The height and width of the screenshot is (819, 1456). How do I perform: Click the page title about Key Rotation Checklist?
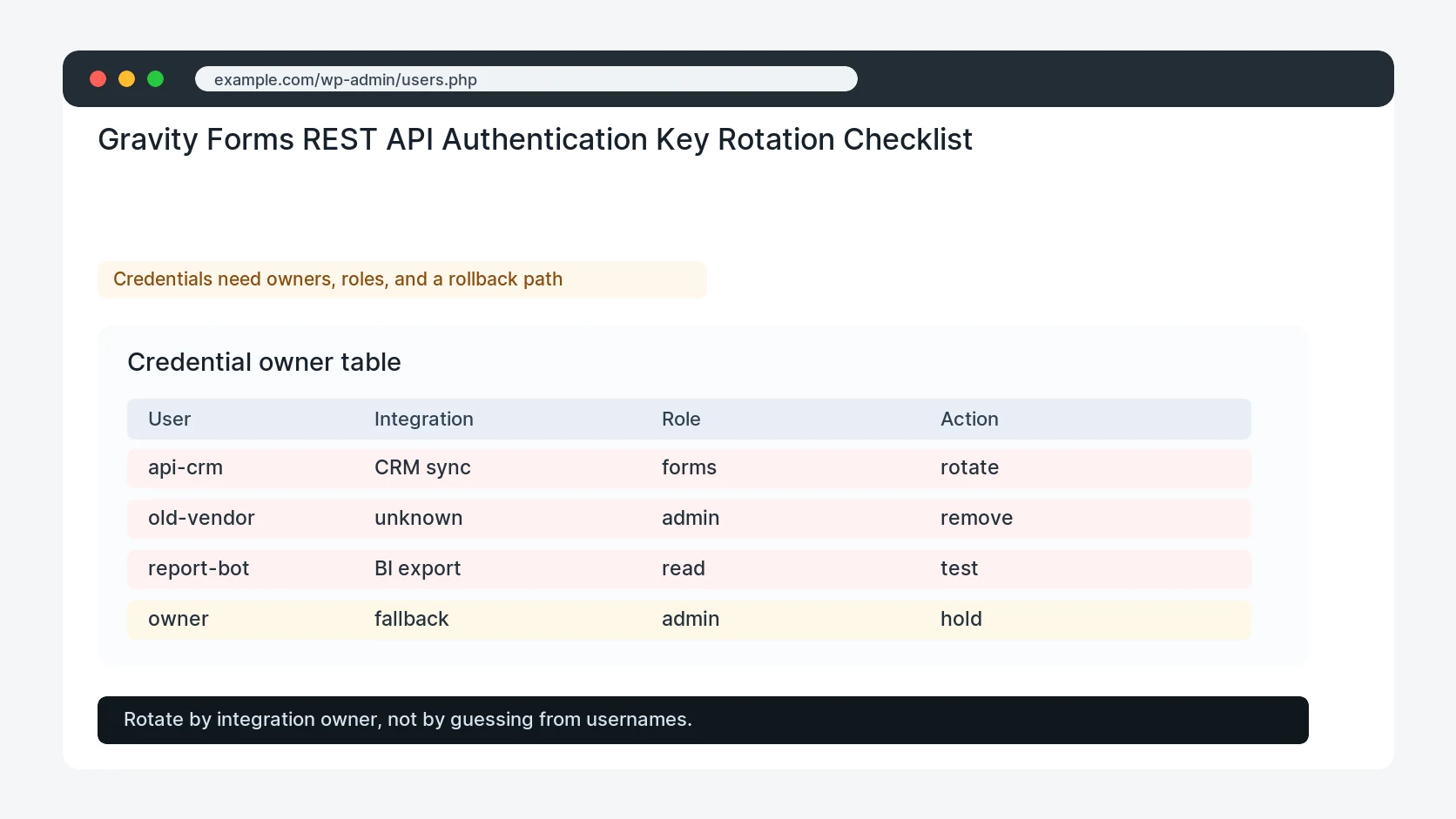pos(535,139)
